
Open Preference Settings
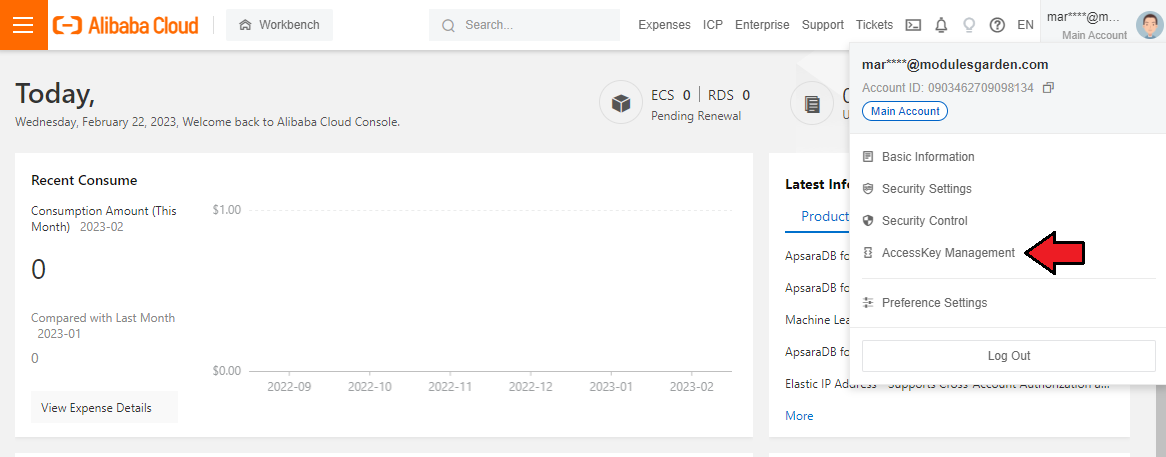(935, 302)
